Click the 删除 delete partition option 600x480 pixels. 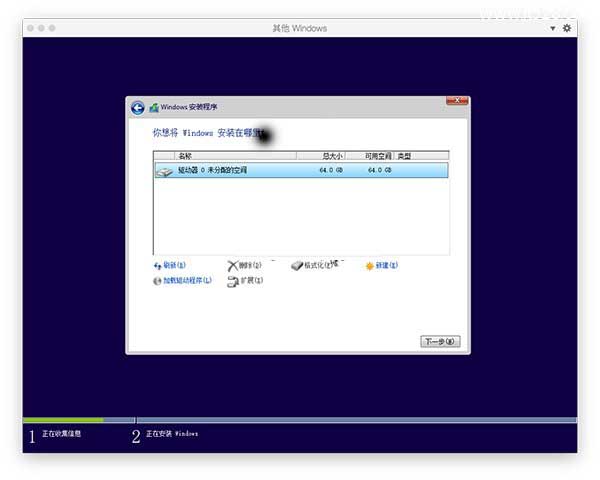(x=245, y=265)
